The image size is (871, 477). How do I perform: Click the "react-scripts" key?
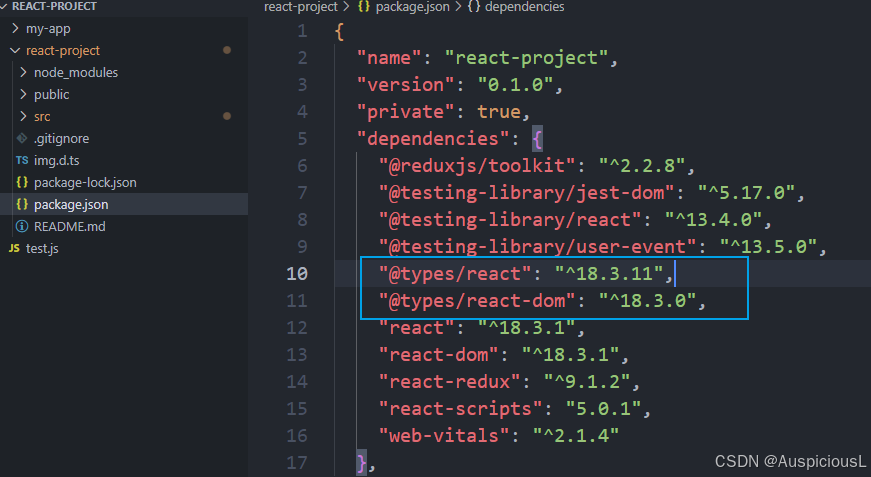[x=460, y=409]
